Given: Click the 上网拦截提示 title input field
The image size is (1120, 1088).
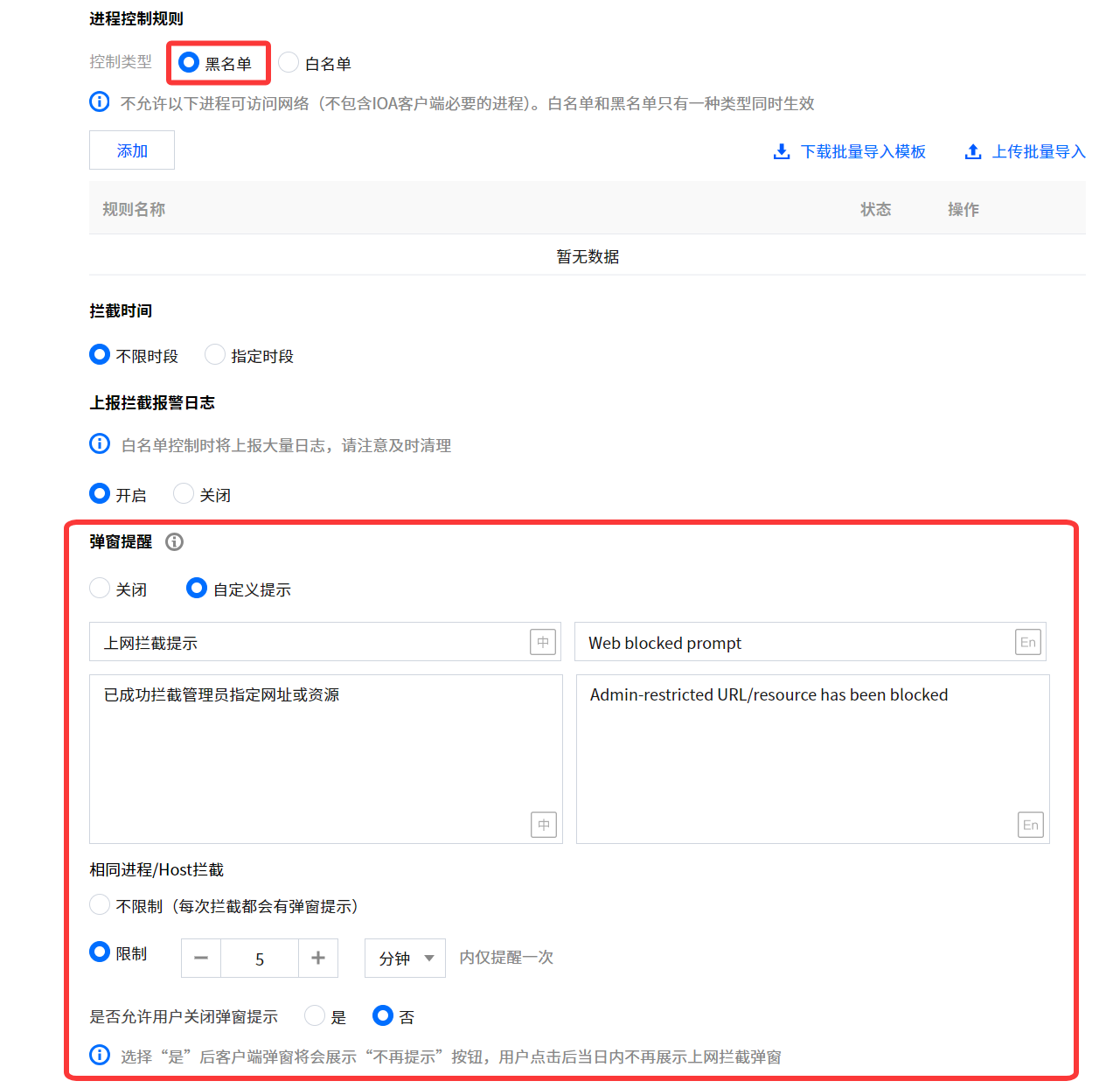Looking at the screenshot, I should [325, 642].
